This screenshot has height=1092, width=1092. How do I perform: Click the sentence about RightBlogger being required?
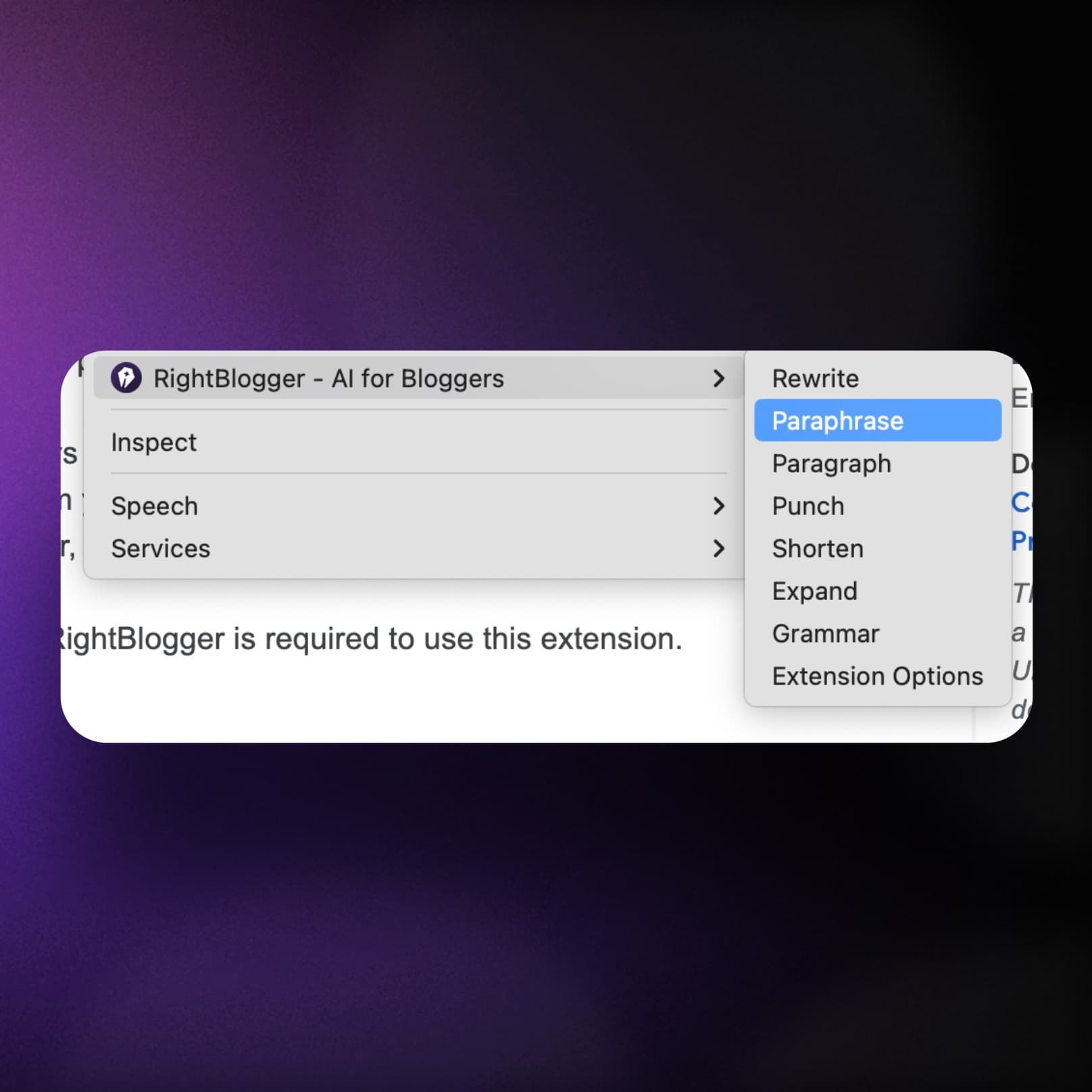(368, 638)
